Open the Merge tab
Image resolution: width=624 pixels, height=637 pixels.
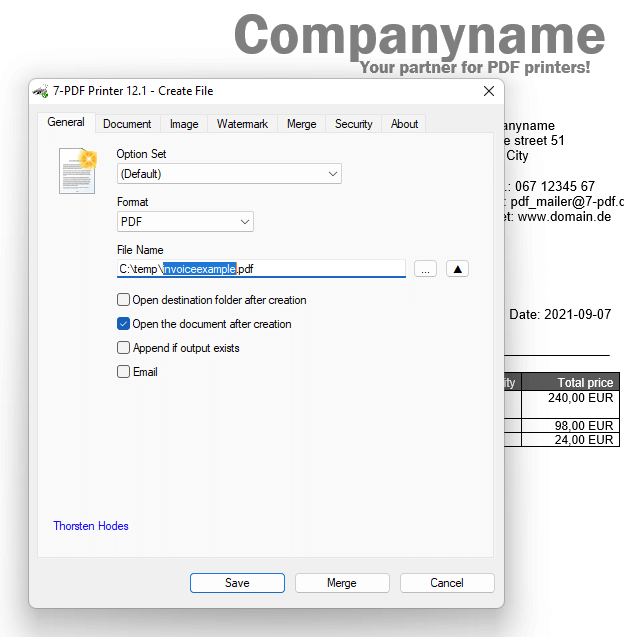301,124
